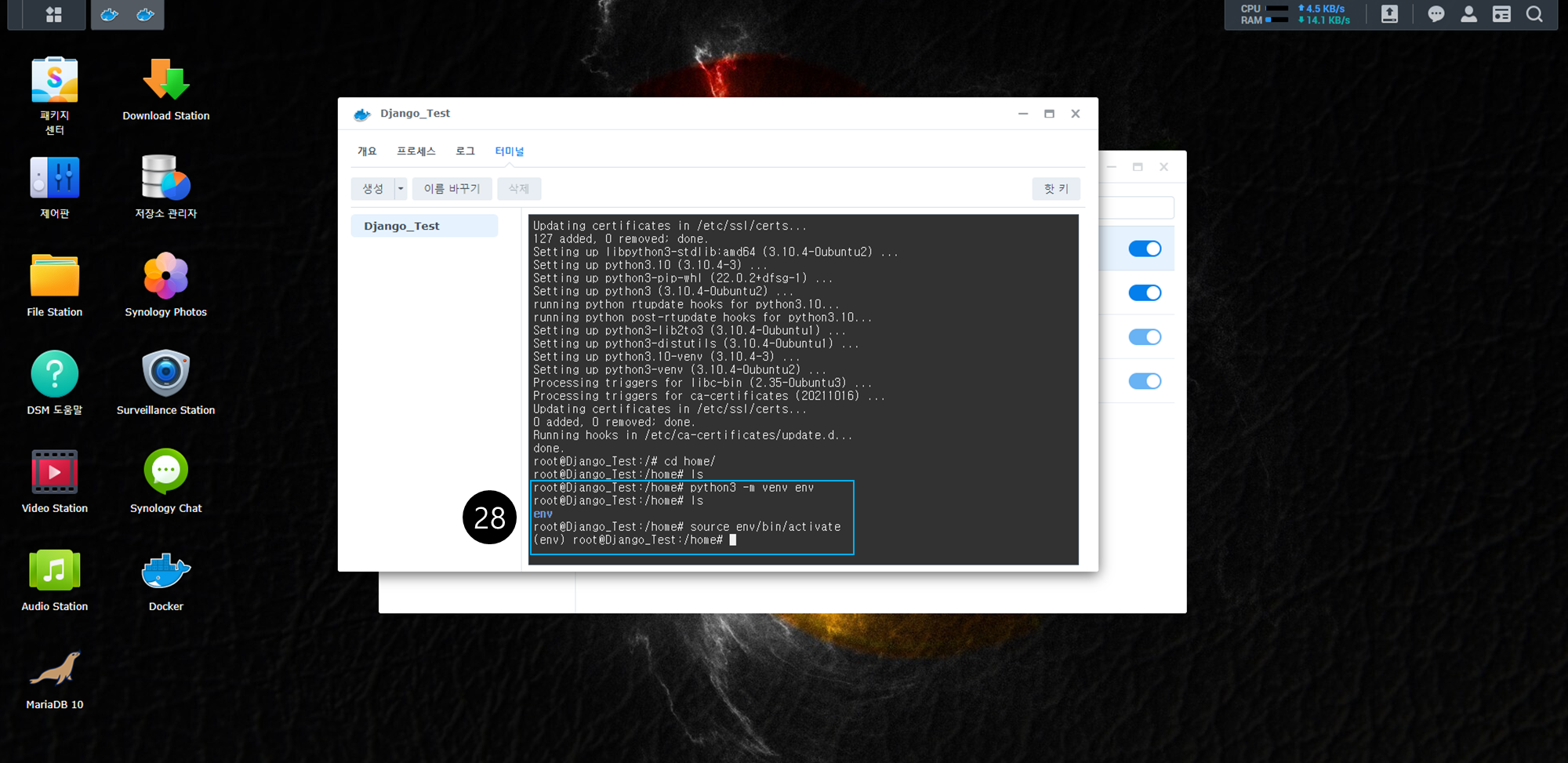The width and height of the screenshot is (1568, 763).
Task: Click 이름 바꾸기 (Rename) button
Action: [452, 189]
